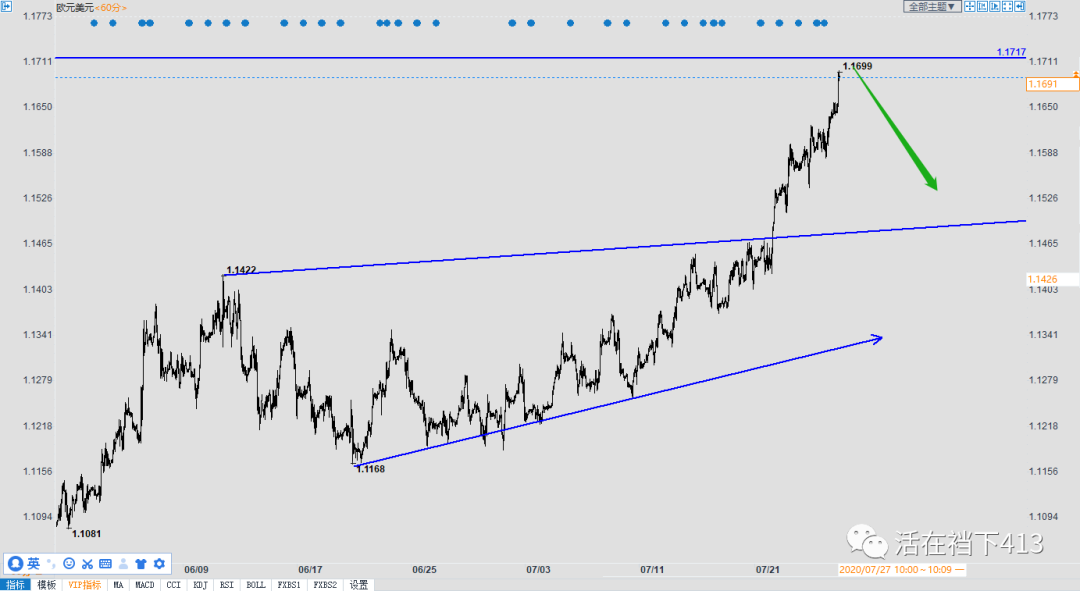Toggle the 英 language mode button
Image resolution: width=1080 pixels, height=591 pixels.
pos(33,563)
